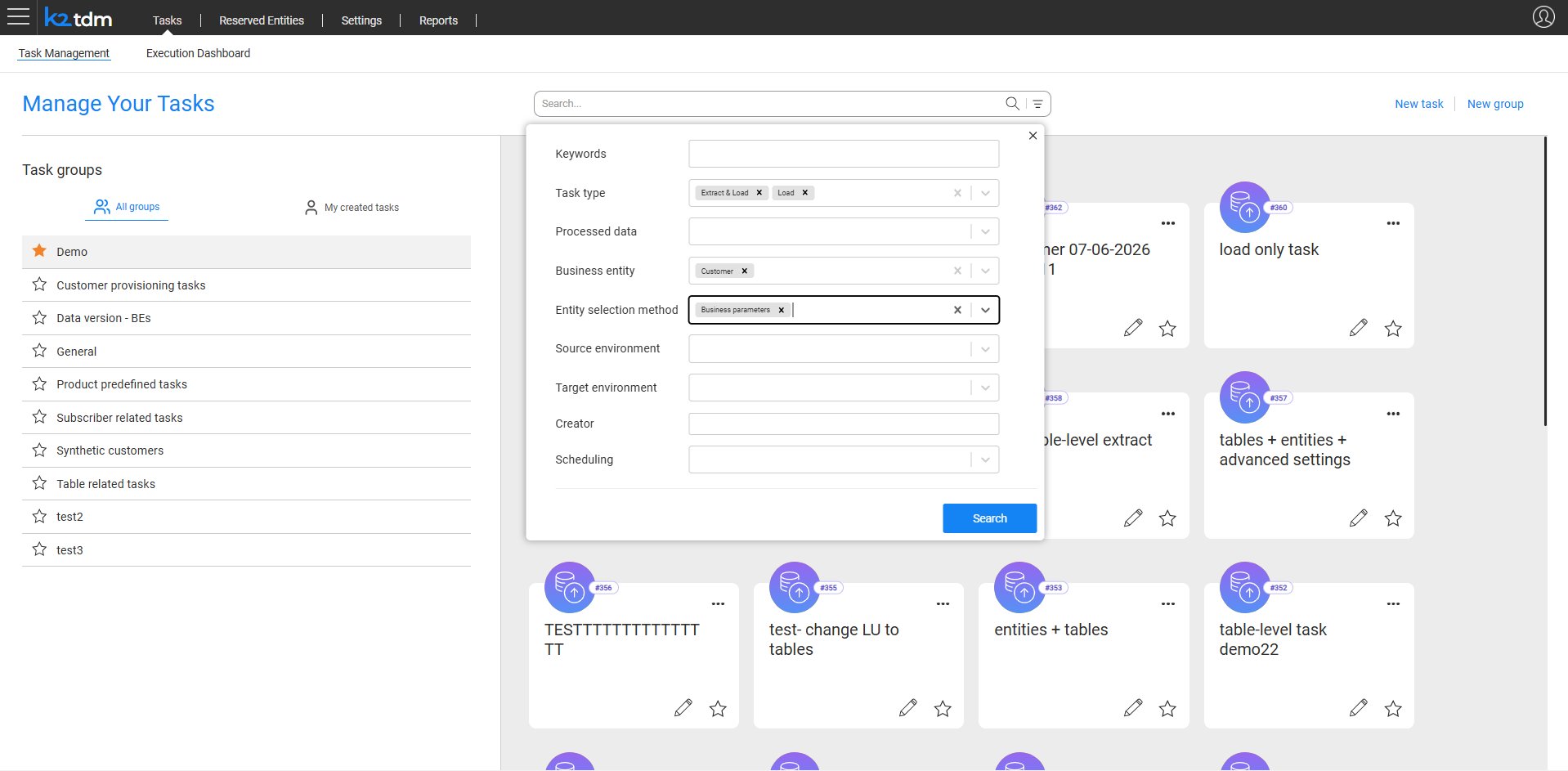Focus the Keywords input field
1568x771 pixels.
844,154
